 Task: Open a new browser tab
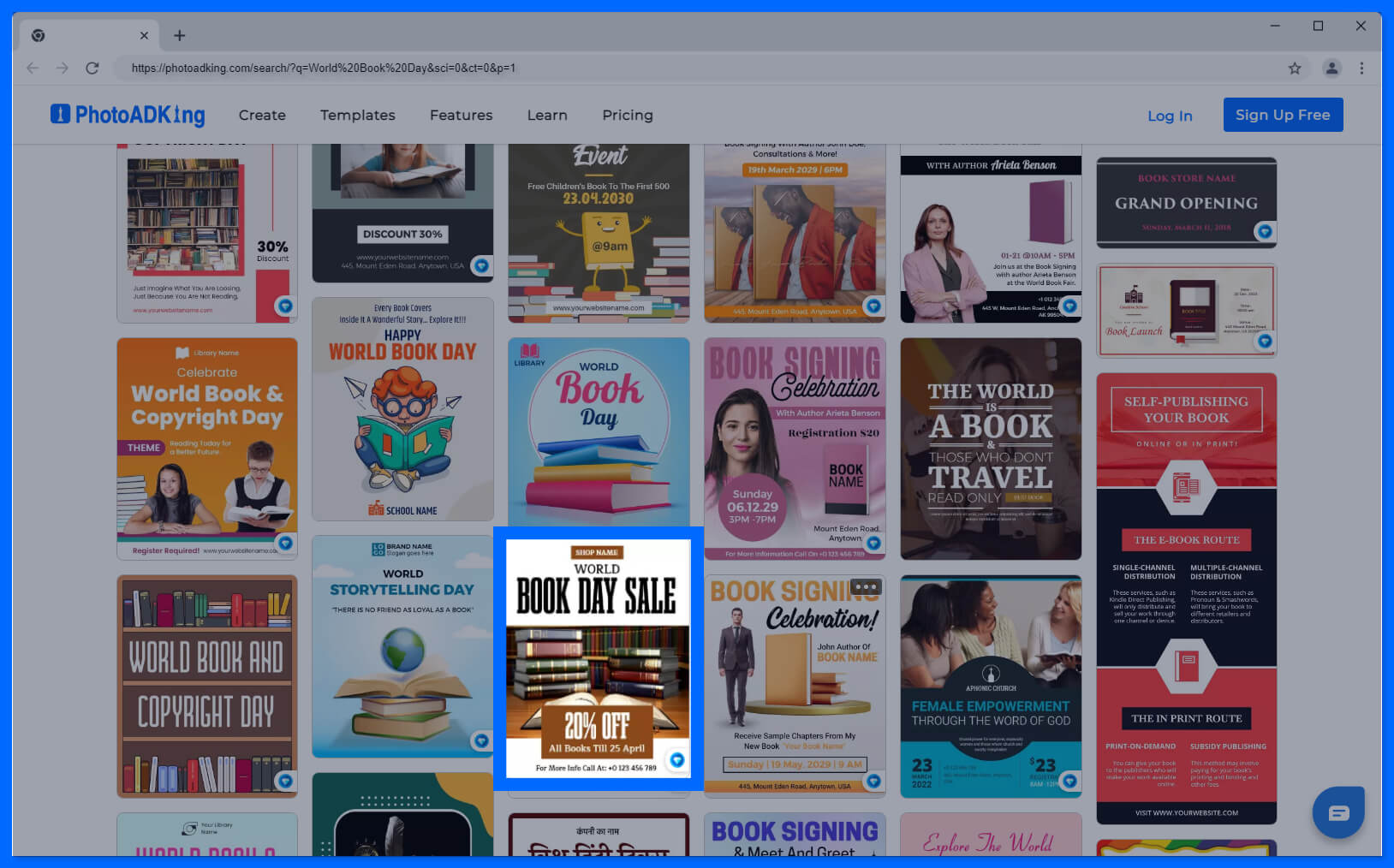[x=179, y=36]
